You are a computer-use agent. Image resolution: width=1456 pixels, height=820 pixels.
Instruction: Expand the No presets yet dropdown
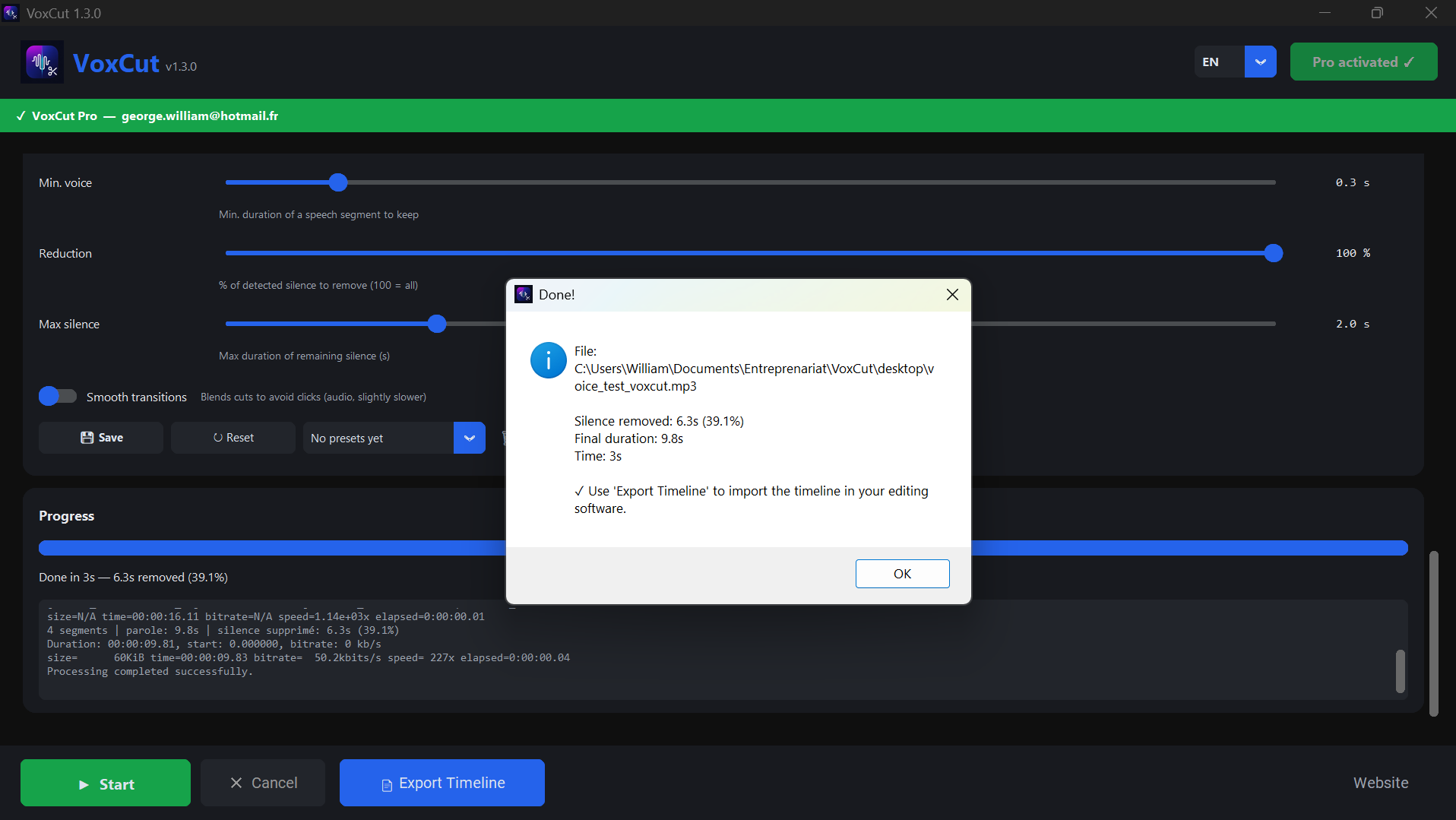(x=469, y=438)
